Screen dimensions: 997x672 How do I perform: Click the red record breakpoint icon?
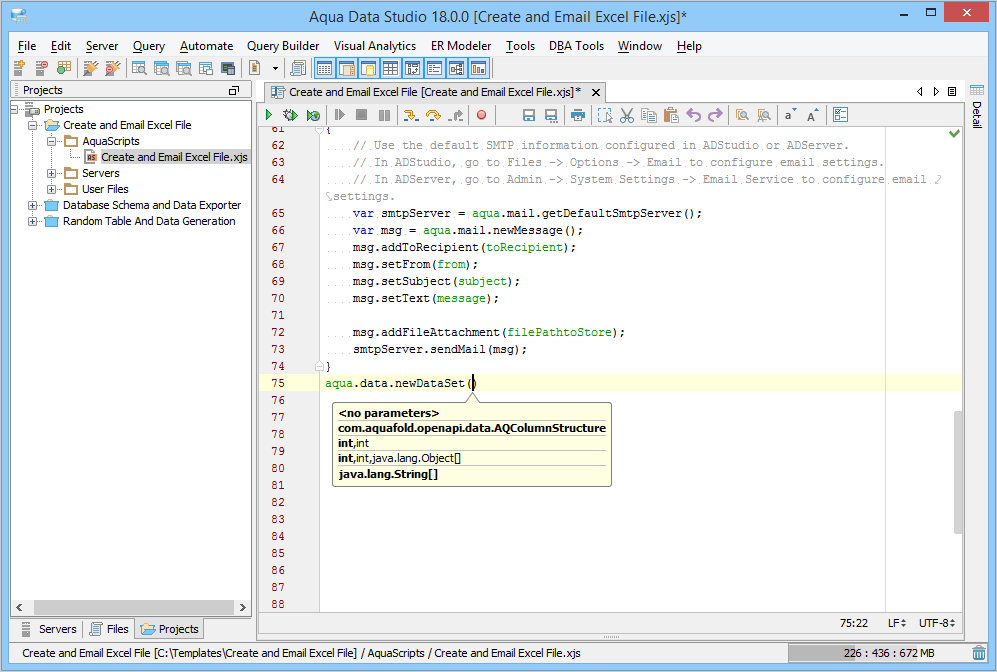tap(481, 116)
